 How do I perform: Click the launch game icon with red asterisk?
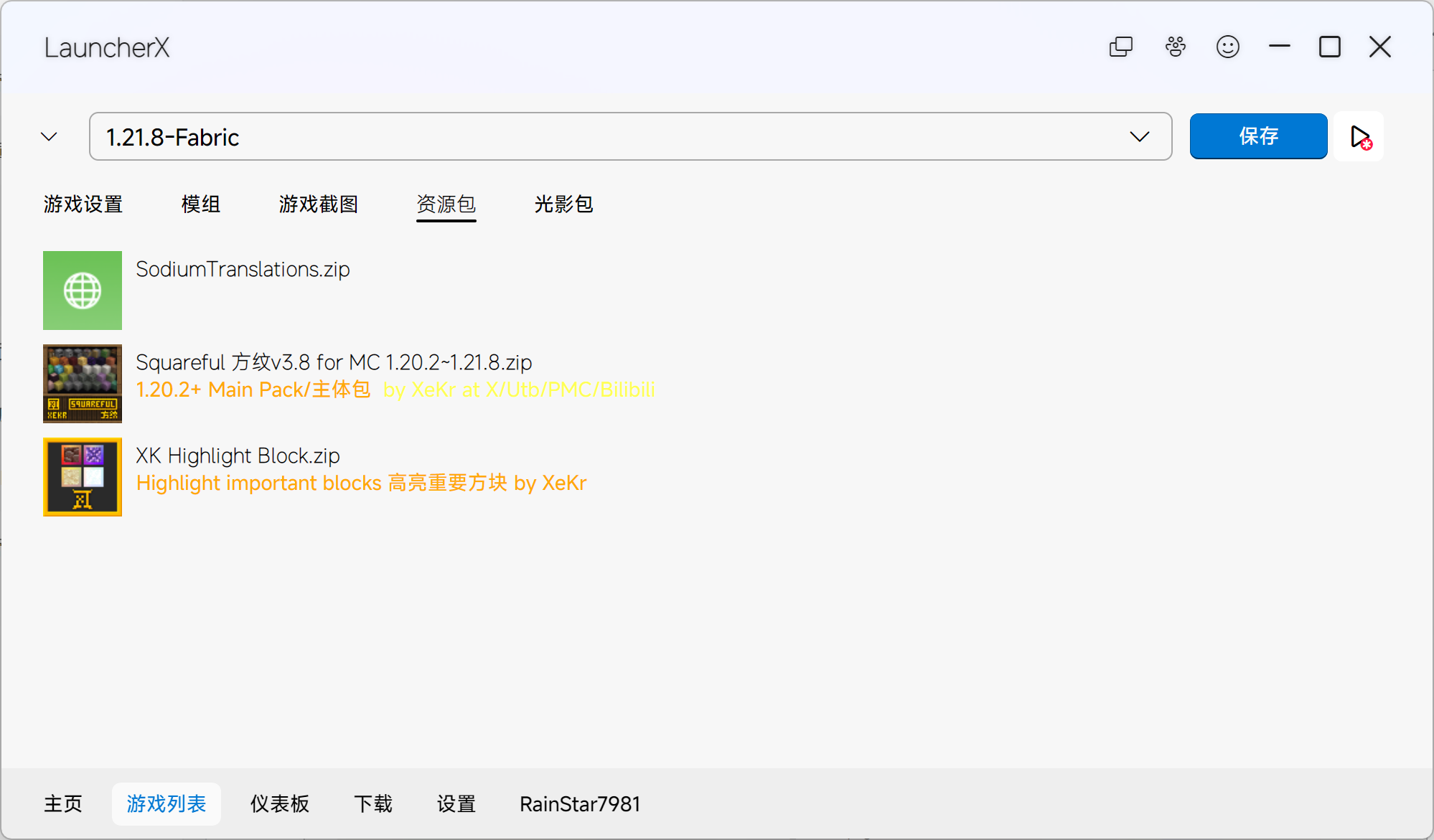(1359, 136)
